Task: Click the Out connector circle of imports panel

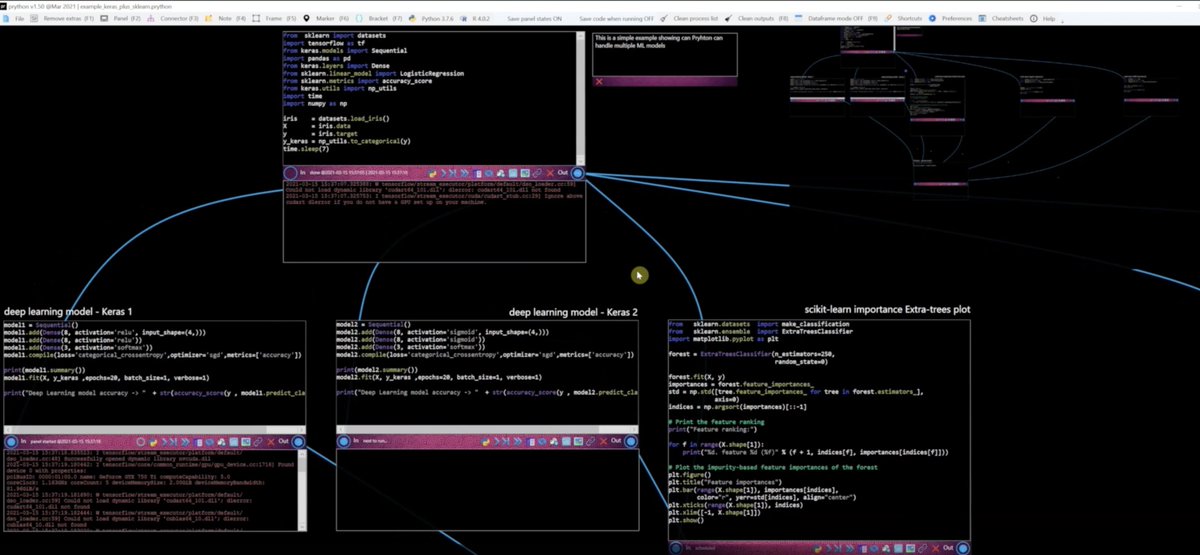Action: click(578, 172)
